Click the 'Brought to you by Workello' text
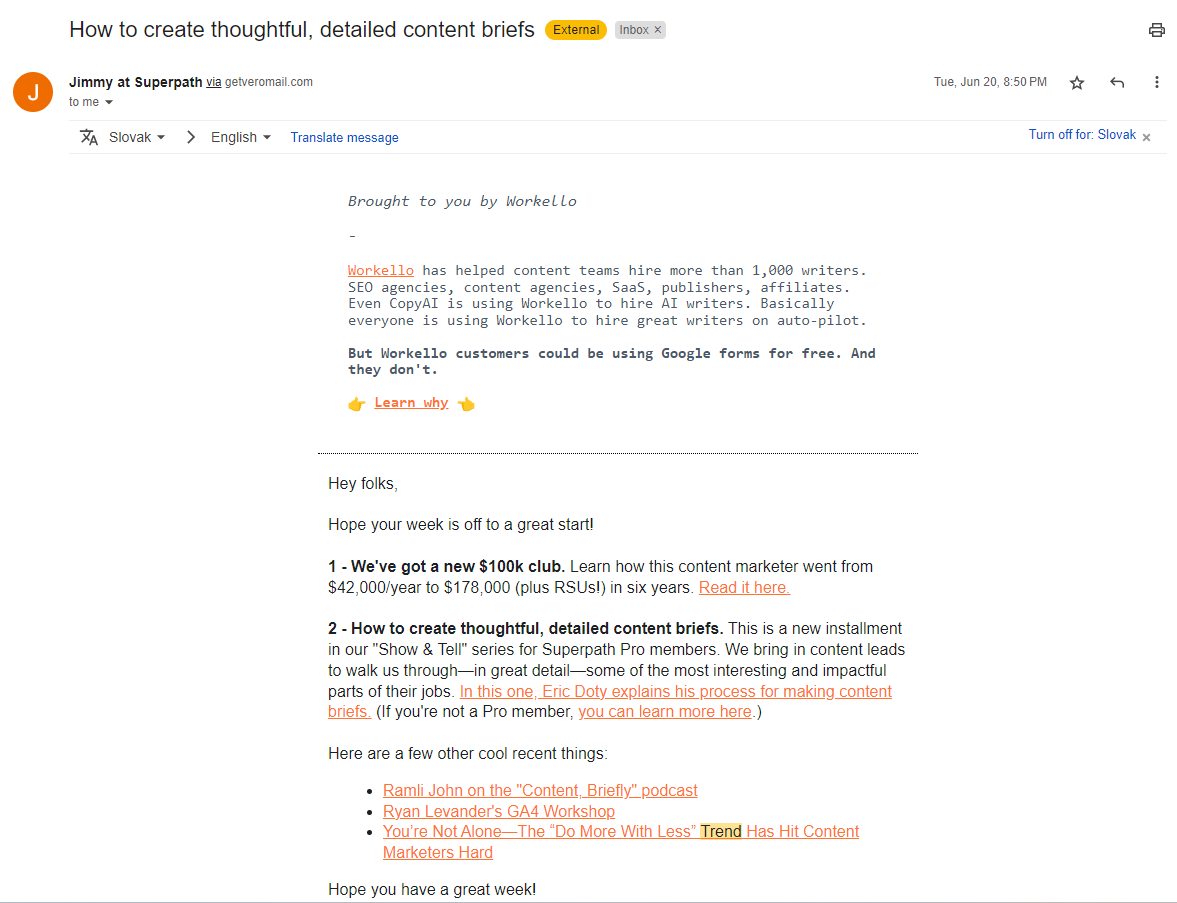The image size is (1177, 903). click(462, 201)
